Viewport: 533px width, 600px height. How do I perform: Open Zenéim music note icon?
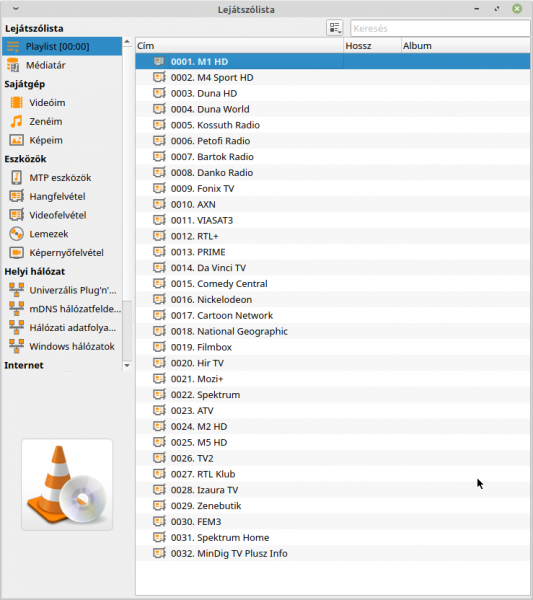(16, 121)
